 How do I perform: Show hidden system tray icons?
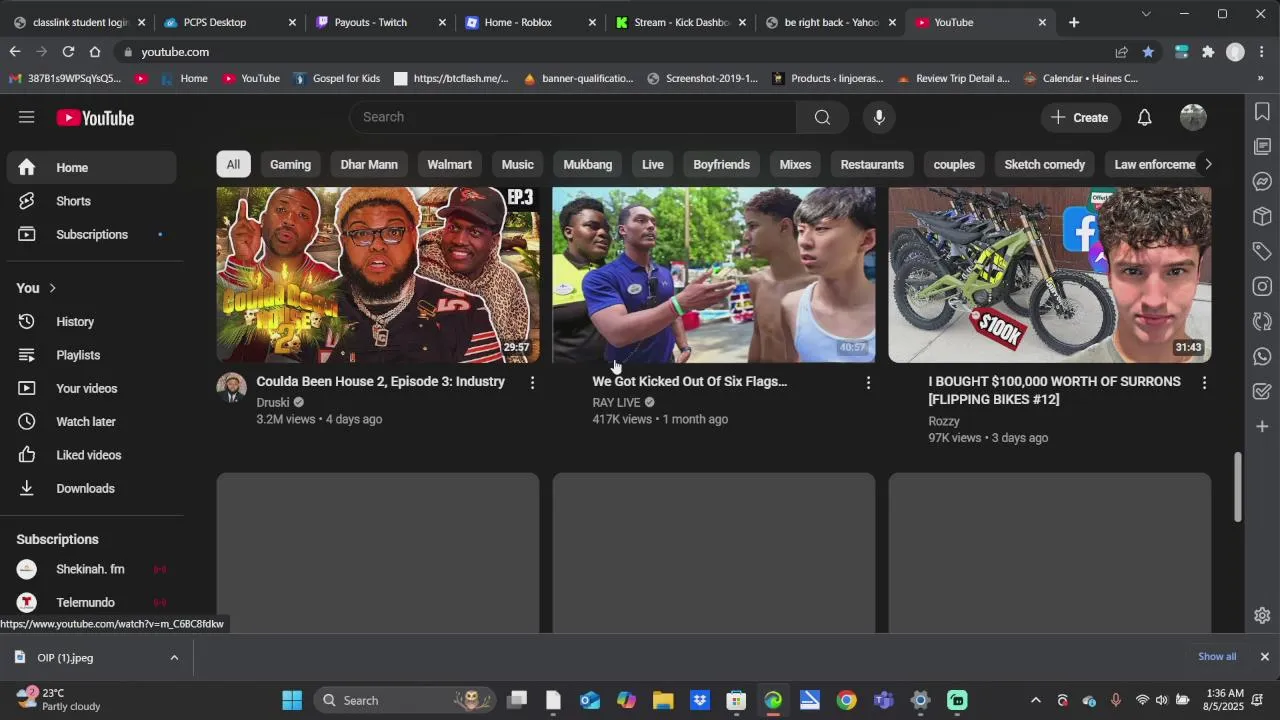click(x=1035, y=700)
